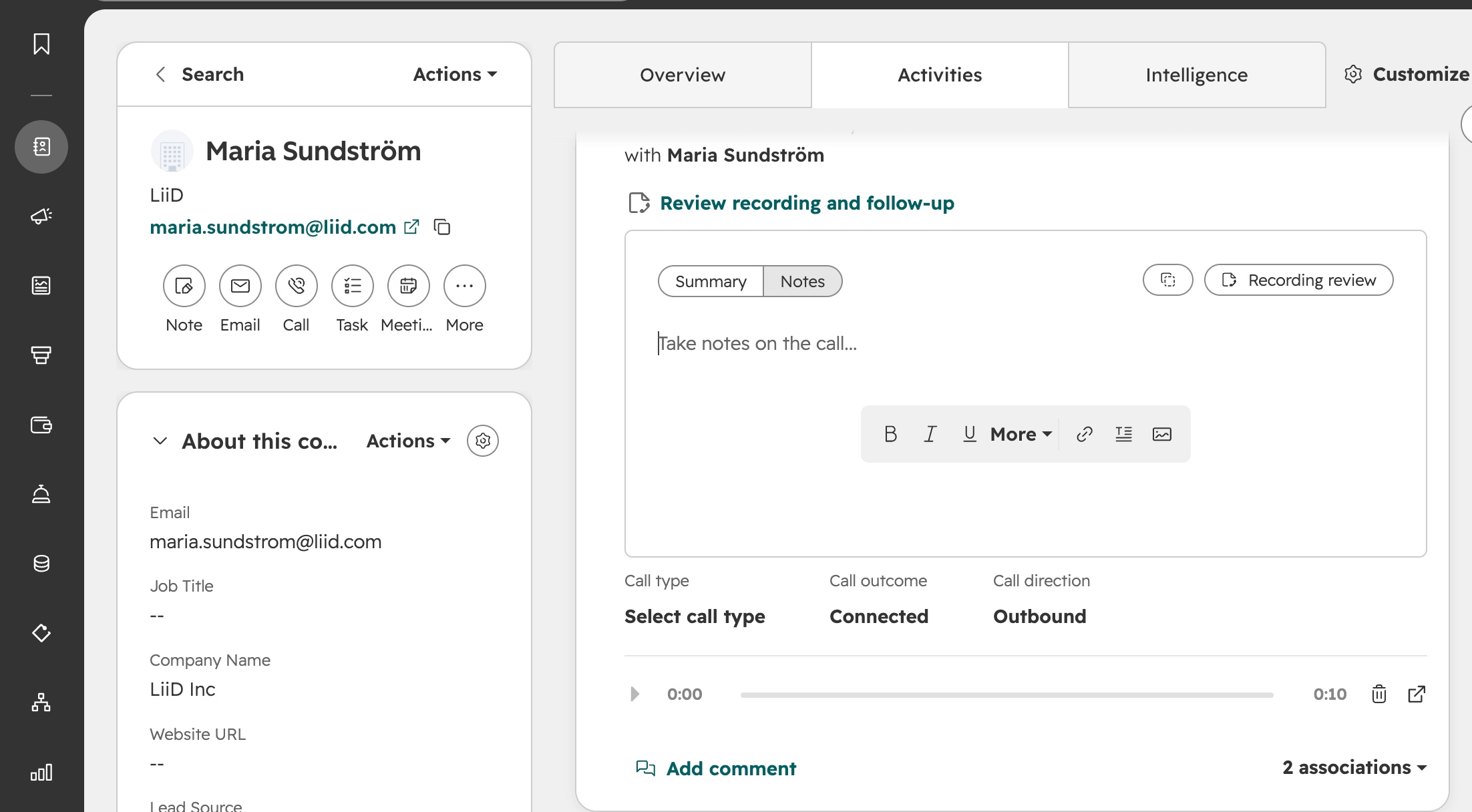Switch to the Summary toggle

tap(711, 281)
